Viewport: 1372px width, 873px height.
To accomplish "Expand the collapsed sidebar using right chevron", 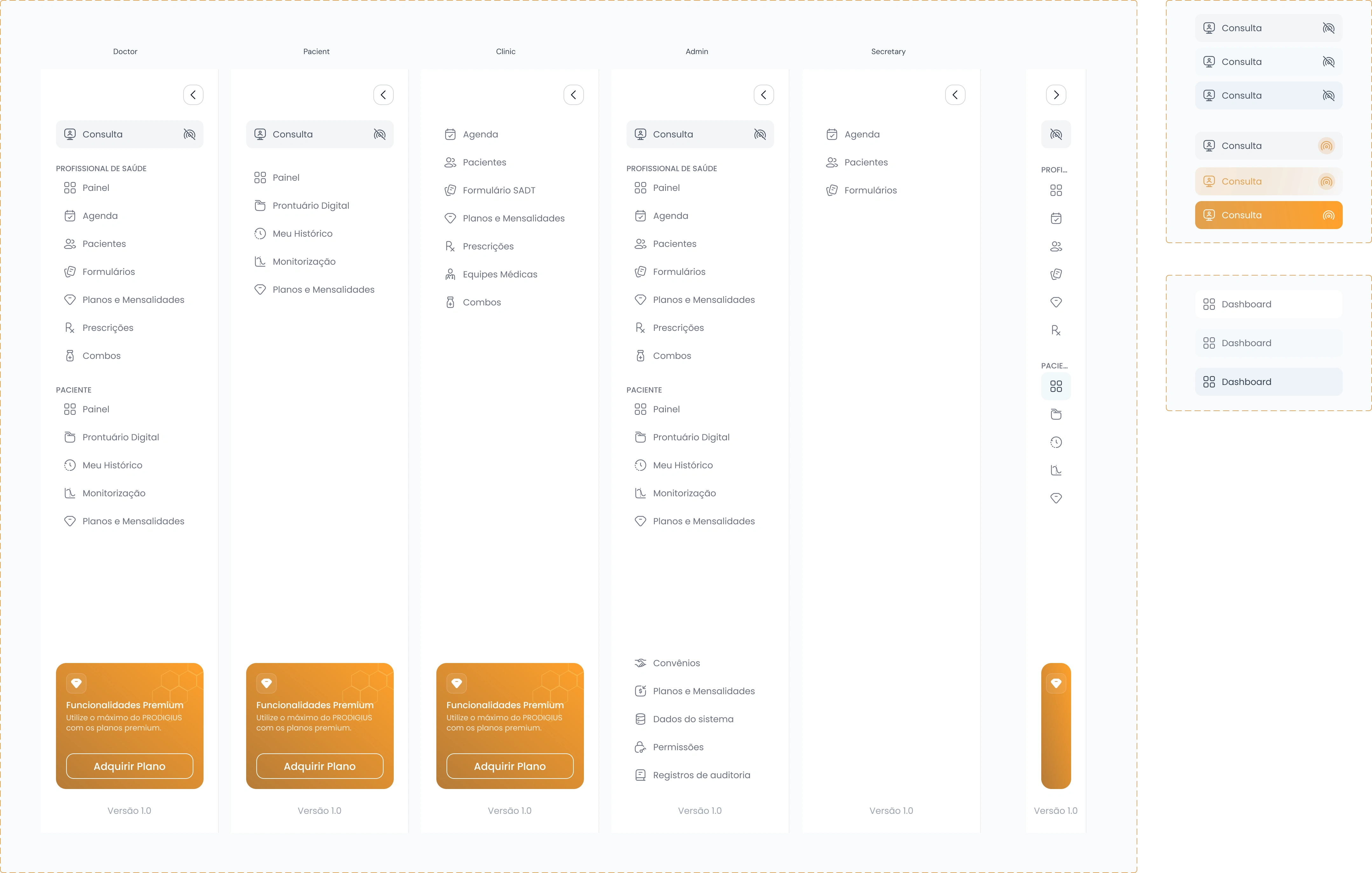I will click(x=1055, y=94).
